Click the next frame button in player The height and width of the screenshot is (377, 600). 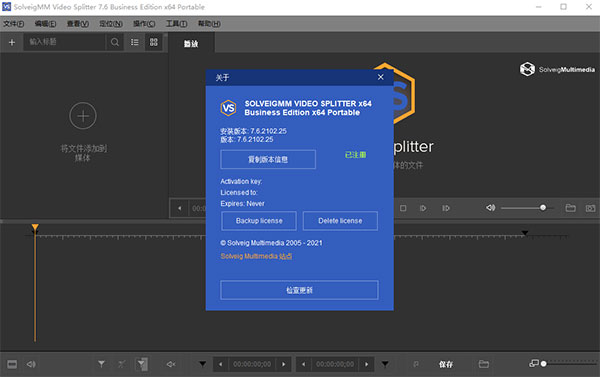pyautogui.click(x=423, y=208)
